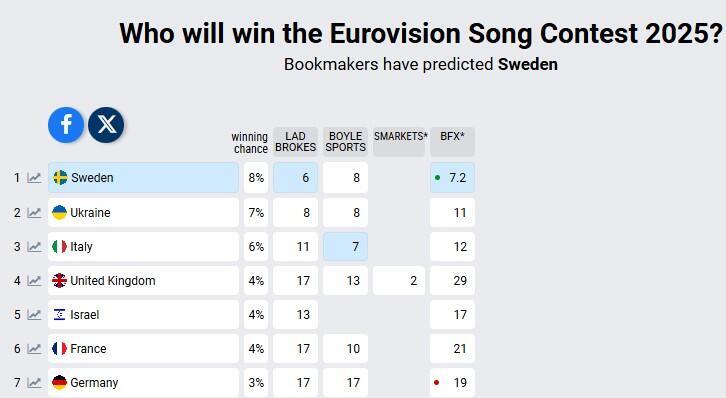The height and width of the screenshot is (398, 726).
Task: Select the BOYLE SPORTS column header
Action: pyautogui.click(x=345, y=142)
